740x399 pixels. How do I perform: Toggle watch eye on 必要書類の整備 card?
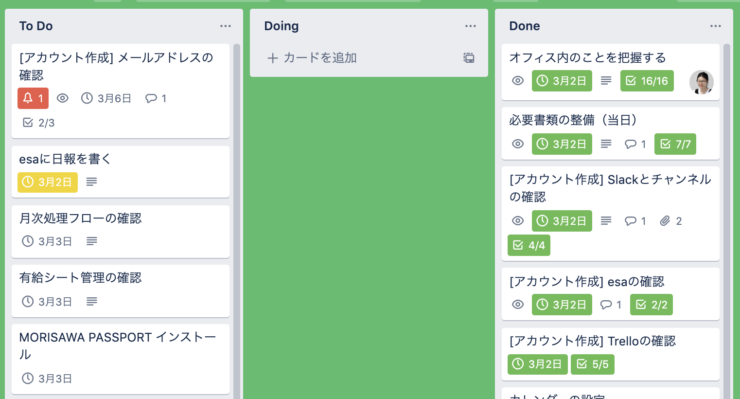pos(518,144)
